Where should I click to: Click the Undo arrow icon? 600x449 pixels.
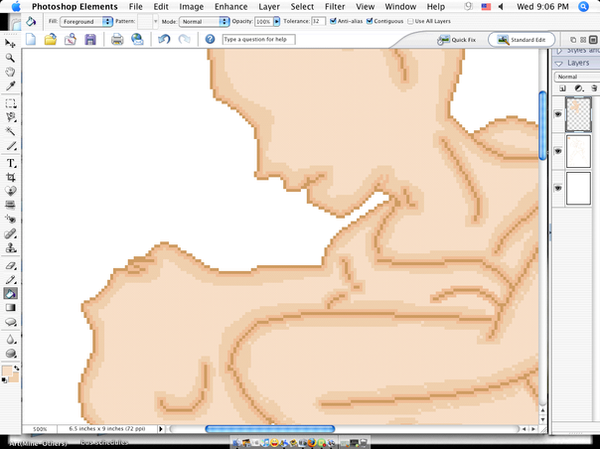coord(164,39)
